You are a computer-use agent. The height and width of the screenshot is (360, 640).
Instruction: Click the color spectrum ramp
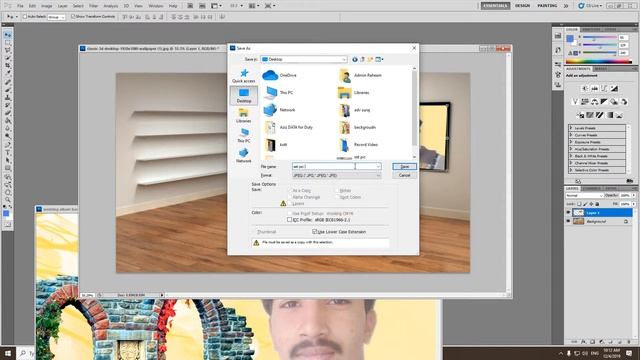tap(599, 62)
